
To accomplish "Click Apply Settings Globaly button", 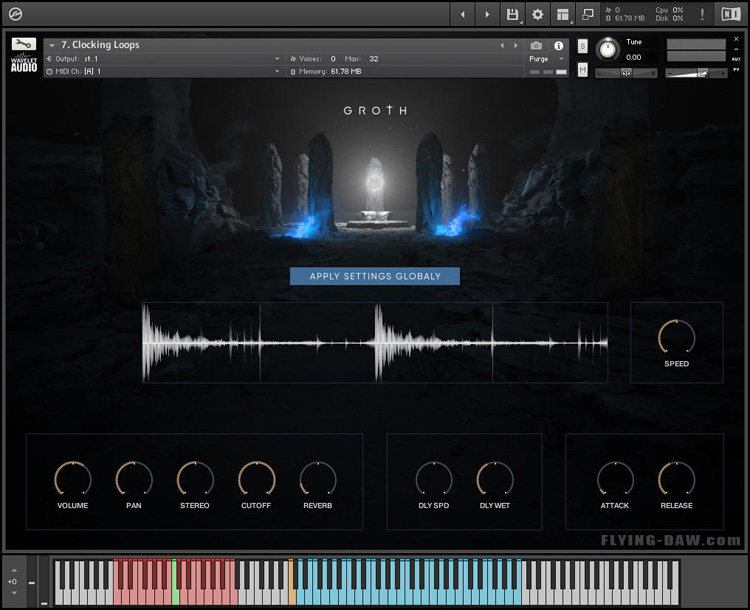I will (375, 276).
